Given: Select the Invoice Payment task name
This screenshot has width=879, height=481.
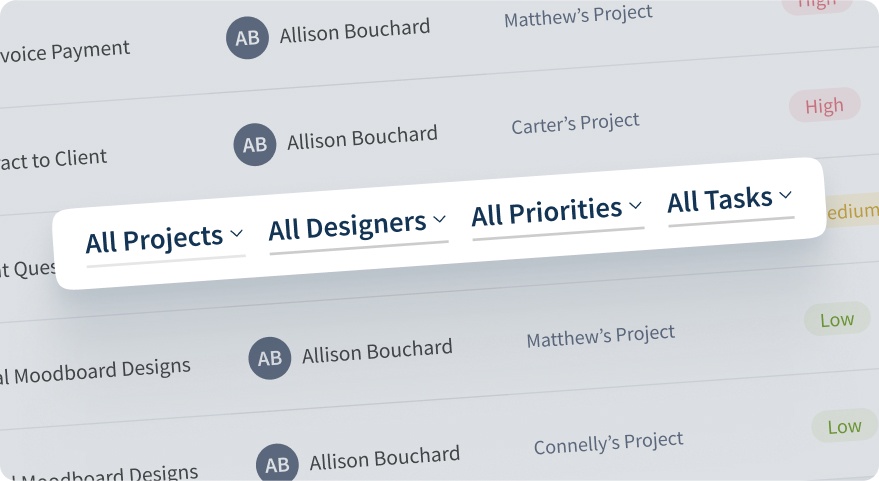Looking at the screenshot, I should 65,50.
